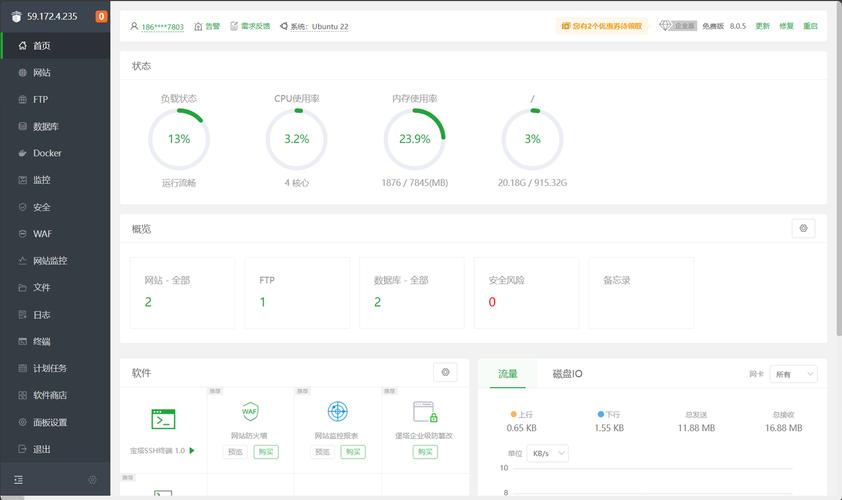Click the WAF icon in the sidebar
Screen dimensions: 842x500
[23, 234]
